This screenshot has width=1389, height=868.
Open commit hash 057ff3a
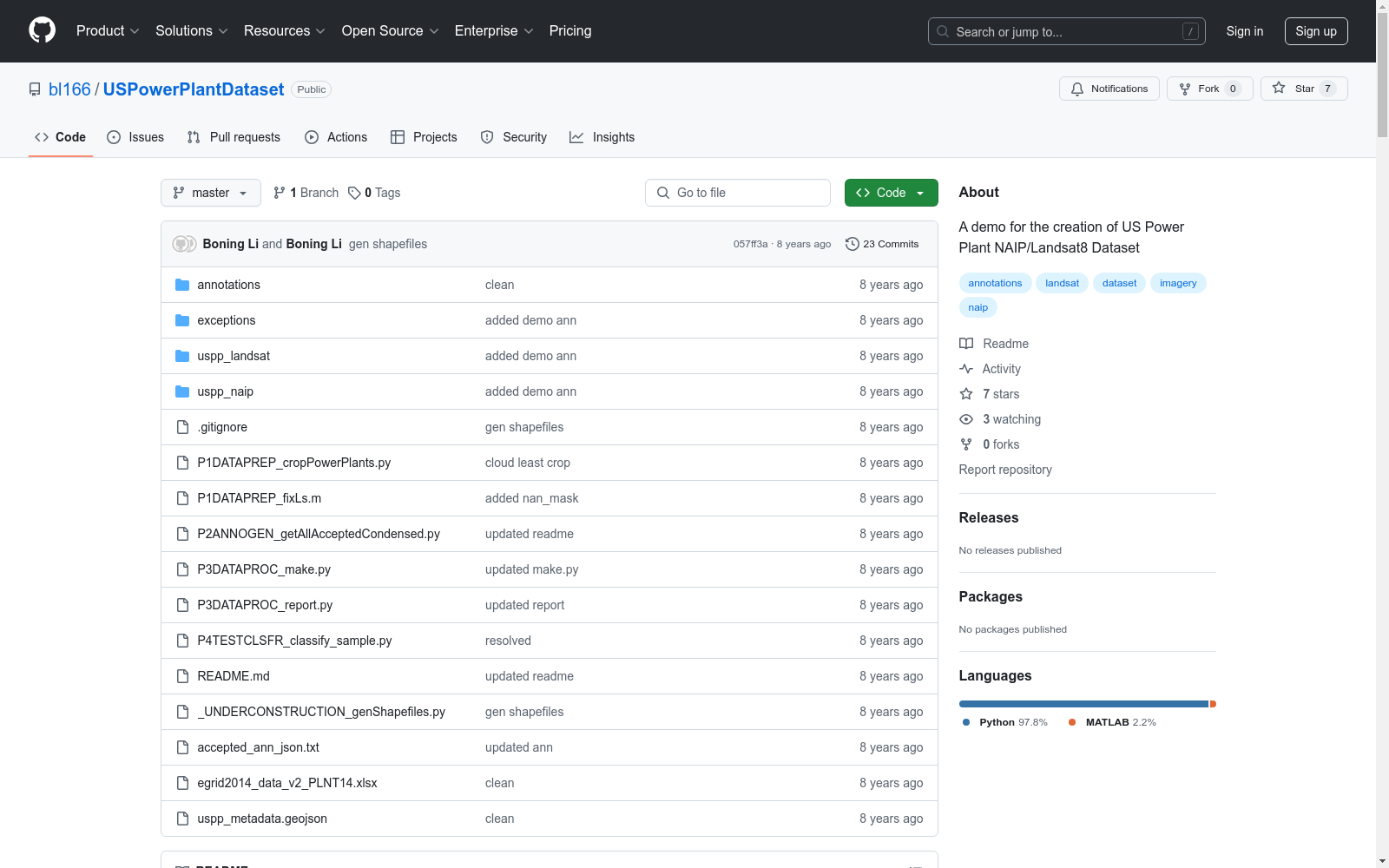tap(750, 244)
